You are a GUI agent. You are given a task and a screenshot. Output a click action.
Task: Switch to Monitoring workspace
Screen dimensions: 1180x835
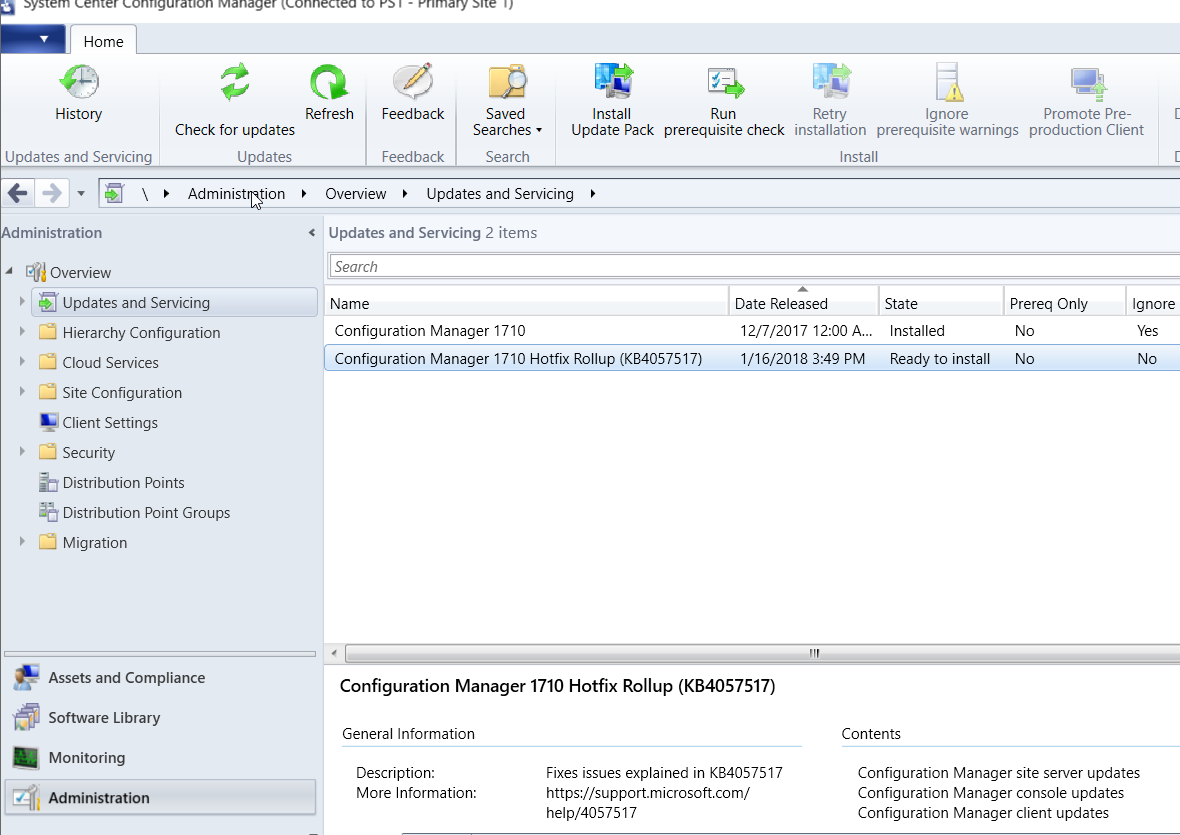(160, 758)
